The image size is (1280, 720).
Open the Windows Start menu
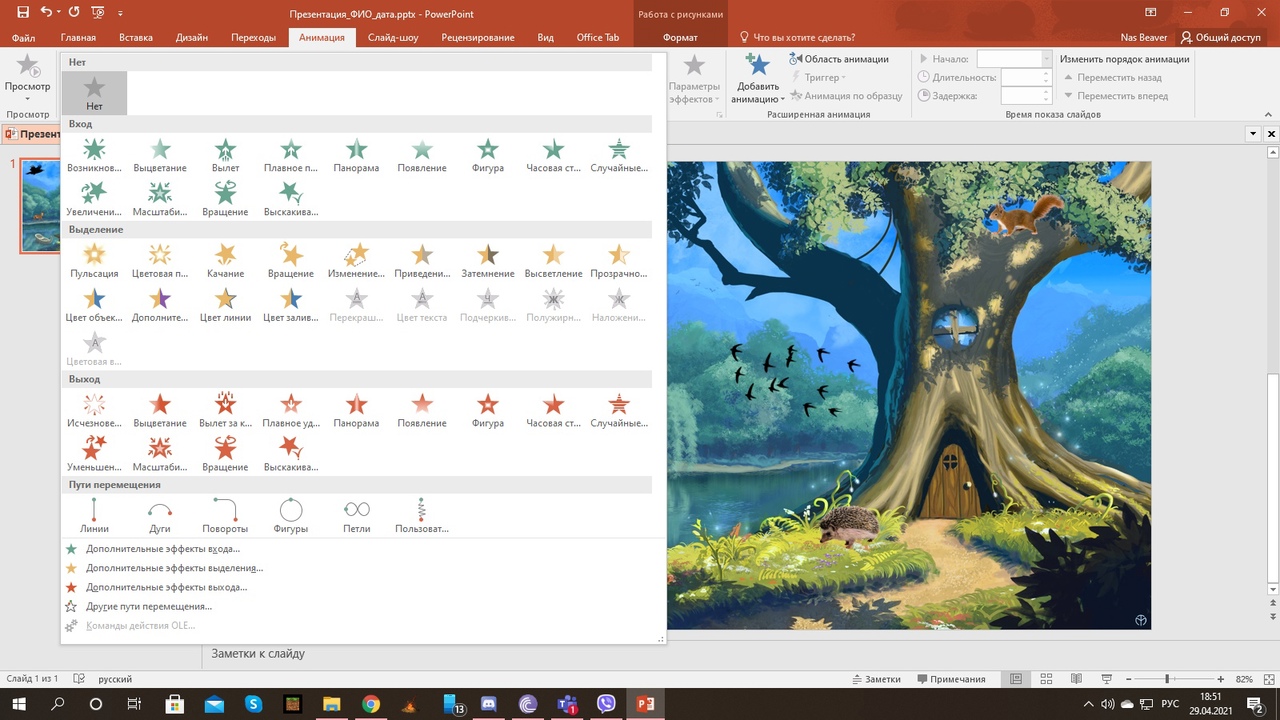point(19,704)
